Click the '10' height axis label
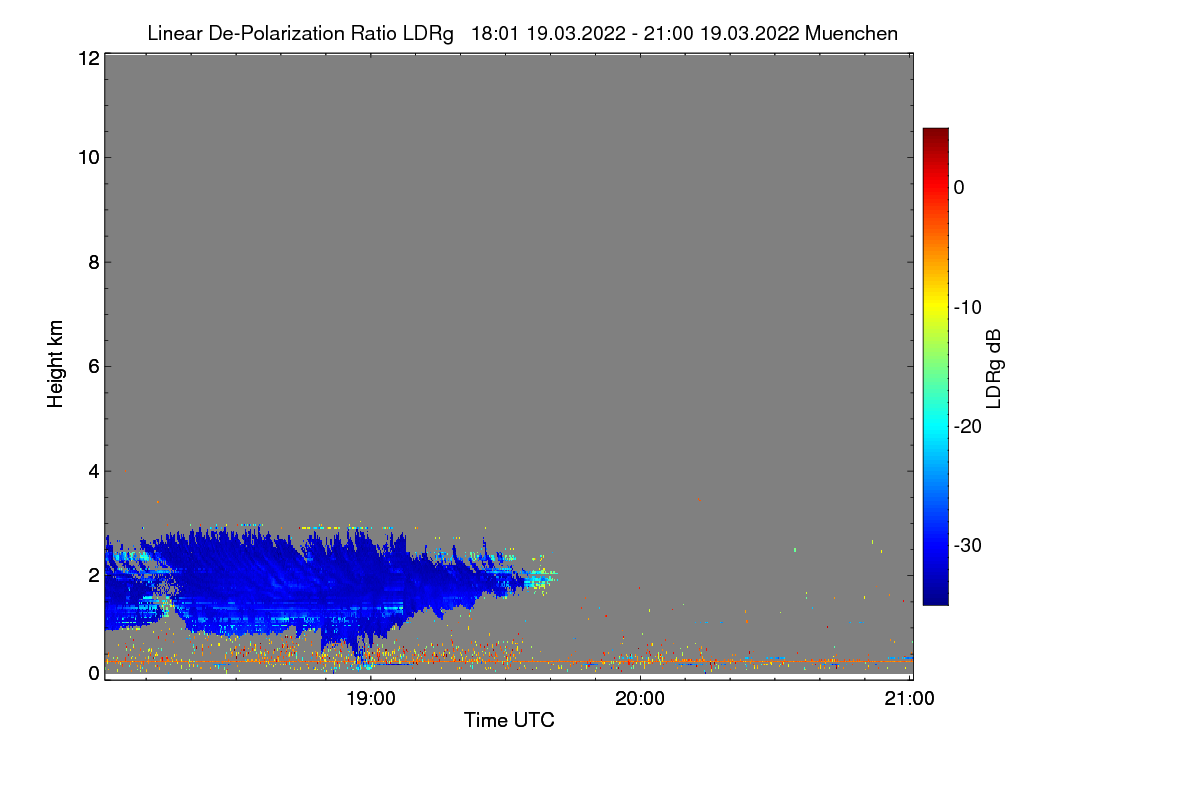Image resolution: width=1200 pixels, height=800 pixels. pyautogui.click(x=88, y=157)
